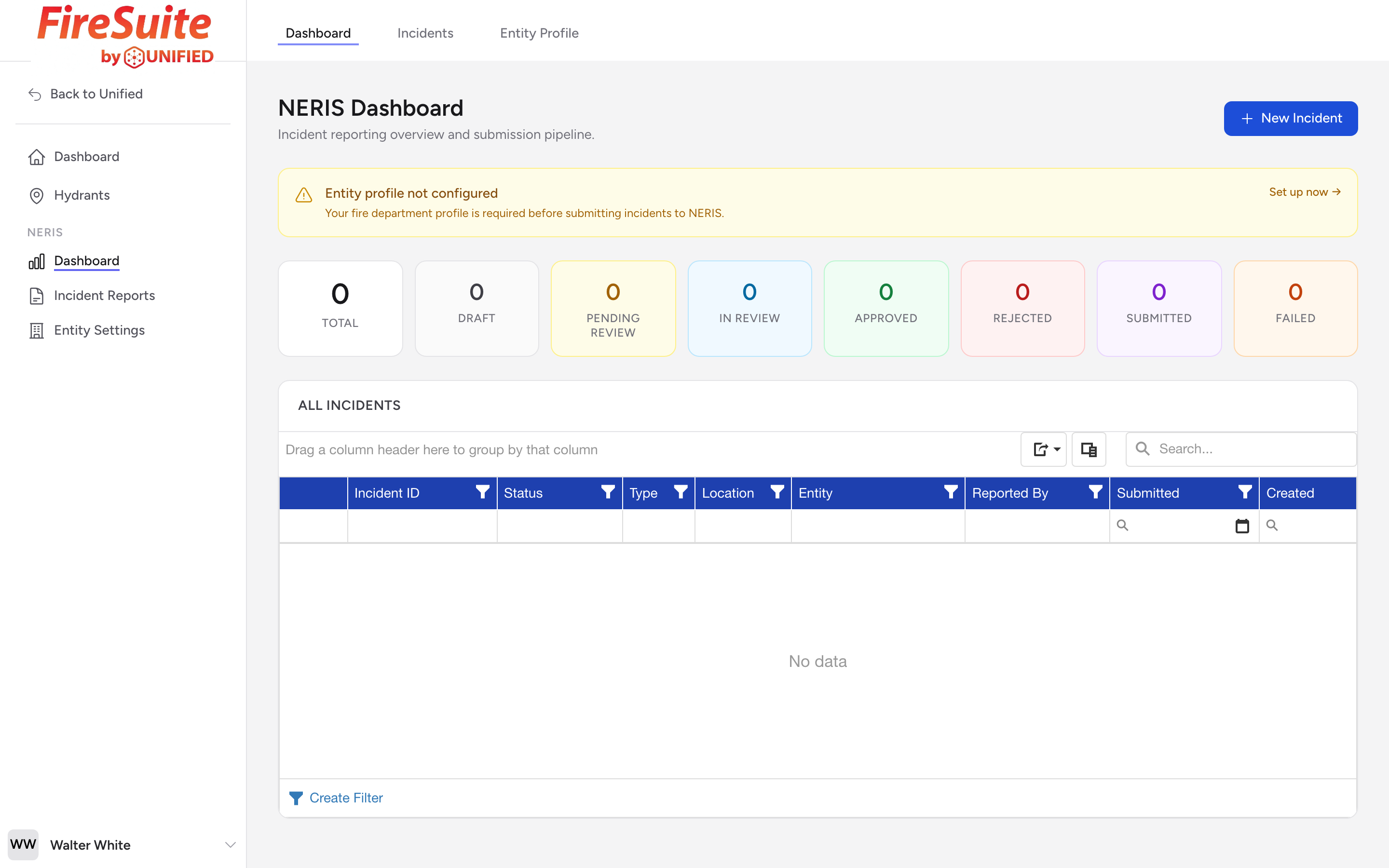Viewport: 1389px width, 868px height.
Task: Filter the Incident ID column
Action: 483,492
